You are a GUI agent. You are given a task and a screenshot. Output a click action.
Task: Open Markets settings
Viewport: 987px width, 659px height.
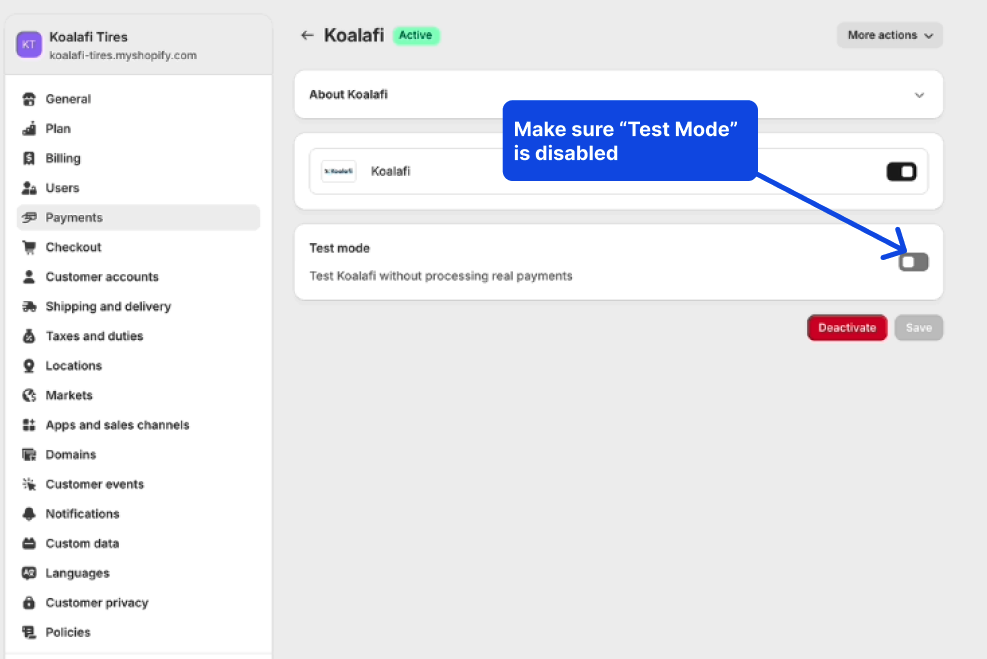[x=138, y=395]
